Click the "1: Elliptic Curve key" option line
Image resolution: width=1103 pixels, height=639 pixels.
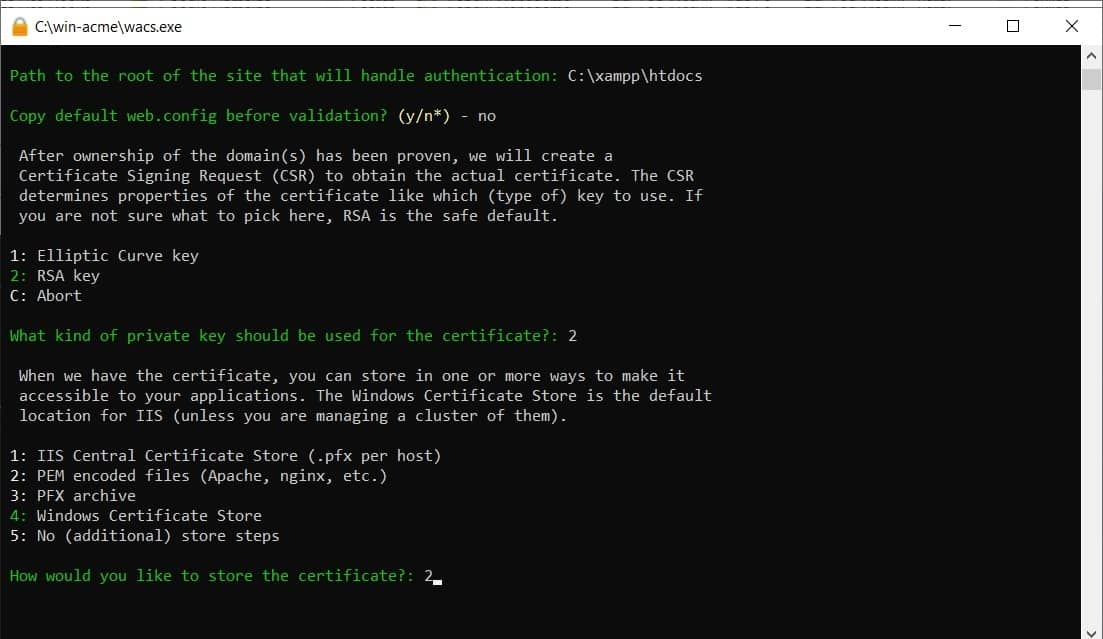point(104,256)
